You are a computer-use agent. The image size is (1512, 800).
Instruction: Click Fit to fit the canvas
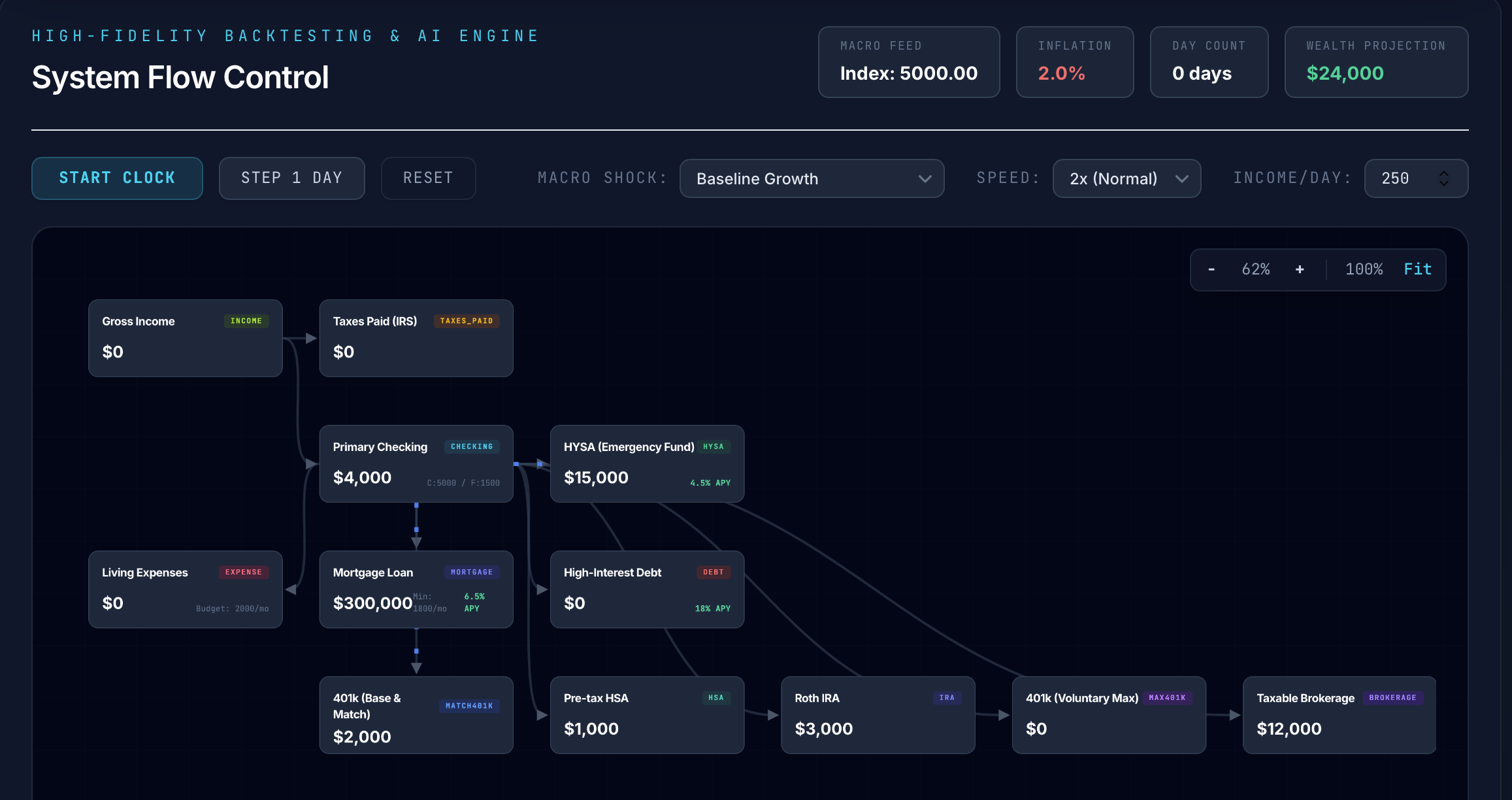(x=1417, y=269)
